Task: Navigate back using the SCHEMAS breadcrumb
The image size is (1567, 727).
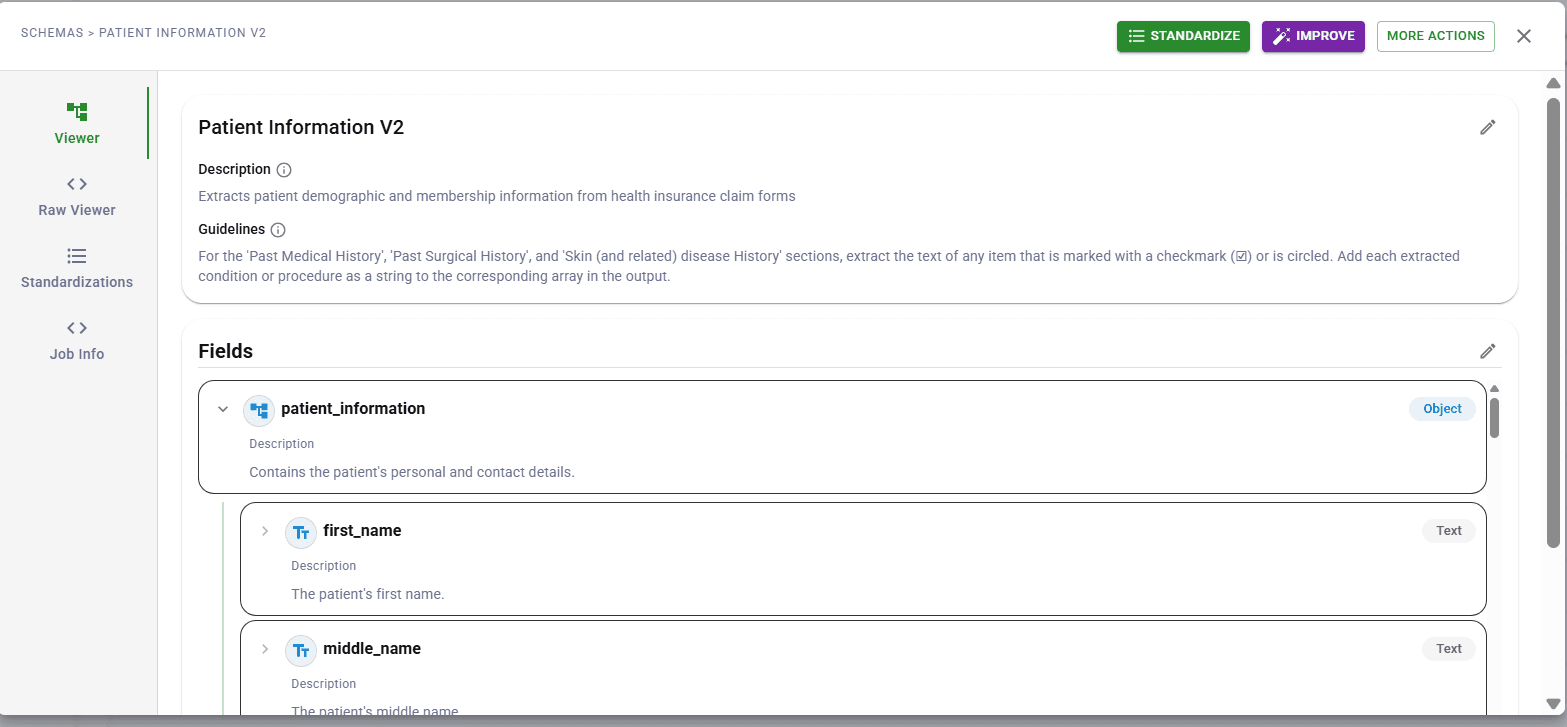Action: [x=52, y=32]
